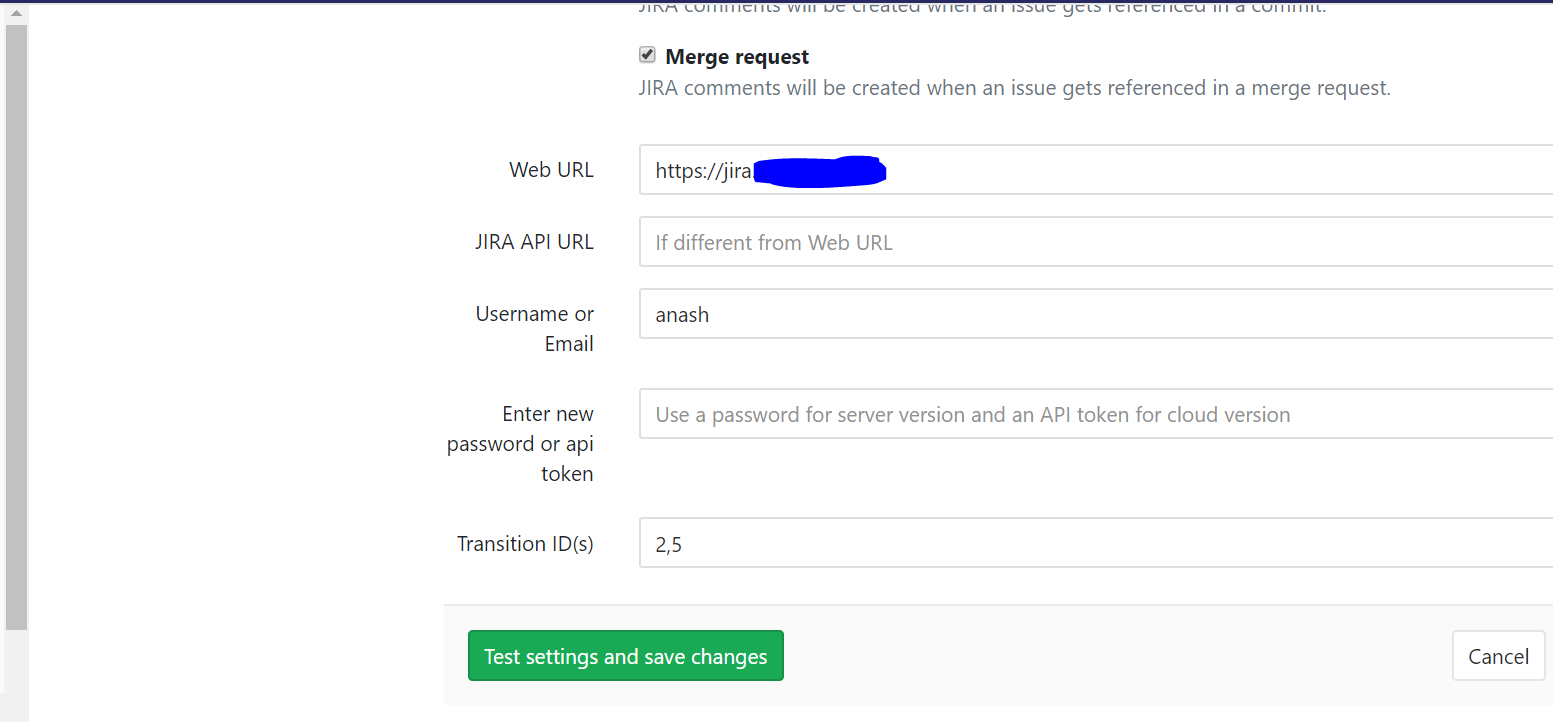Focus the JIRA API URL input field
1553x722 pixels.
click(1000, 242)
